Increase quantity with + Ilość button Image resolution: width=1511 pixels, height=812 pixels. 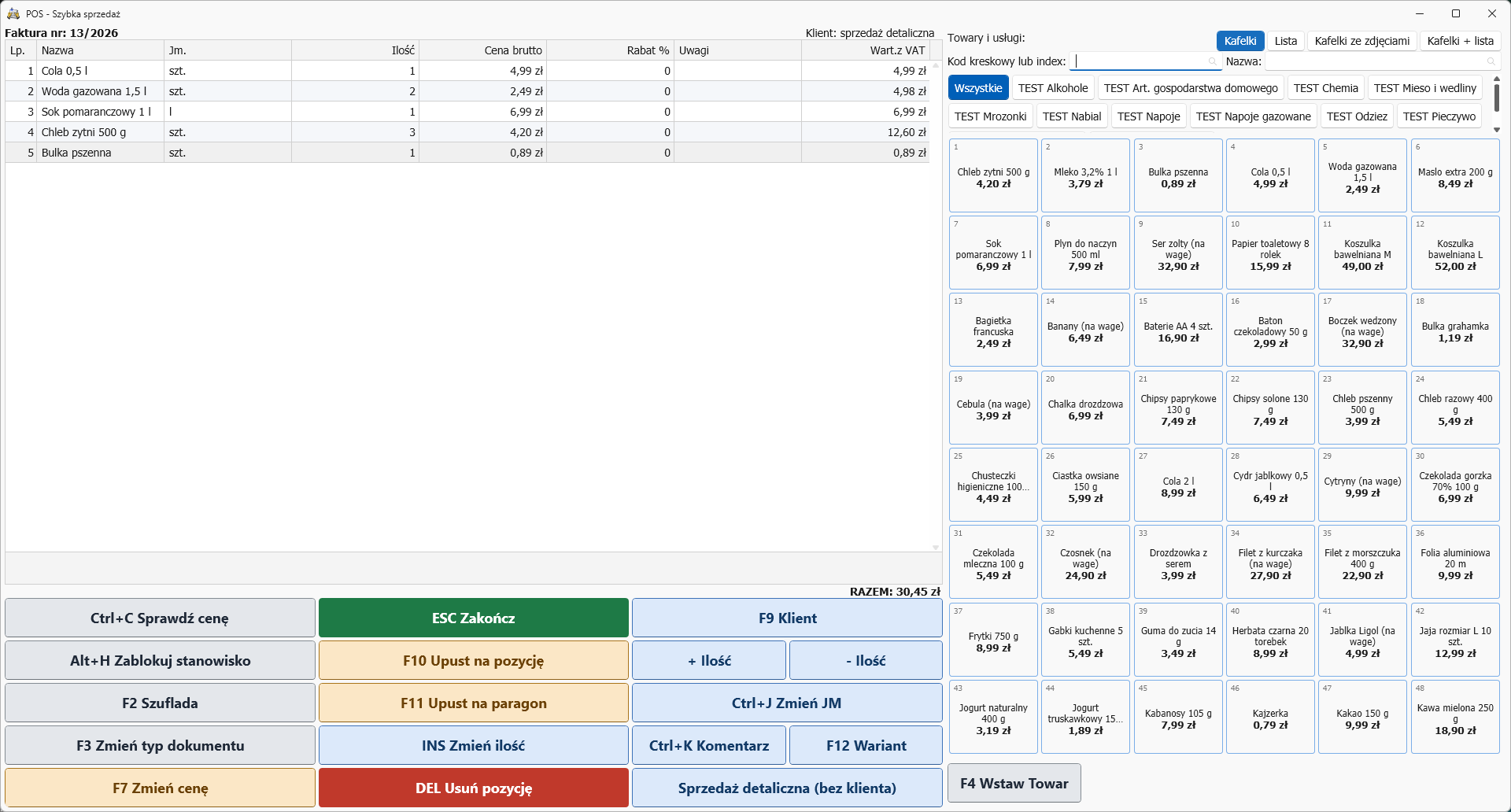tap(709, 660)
